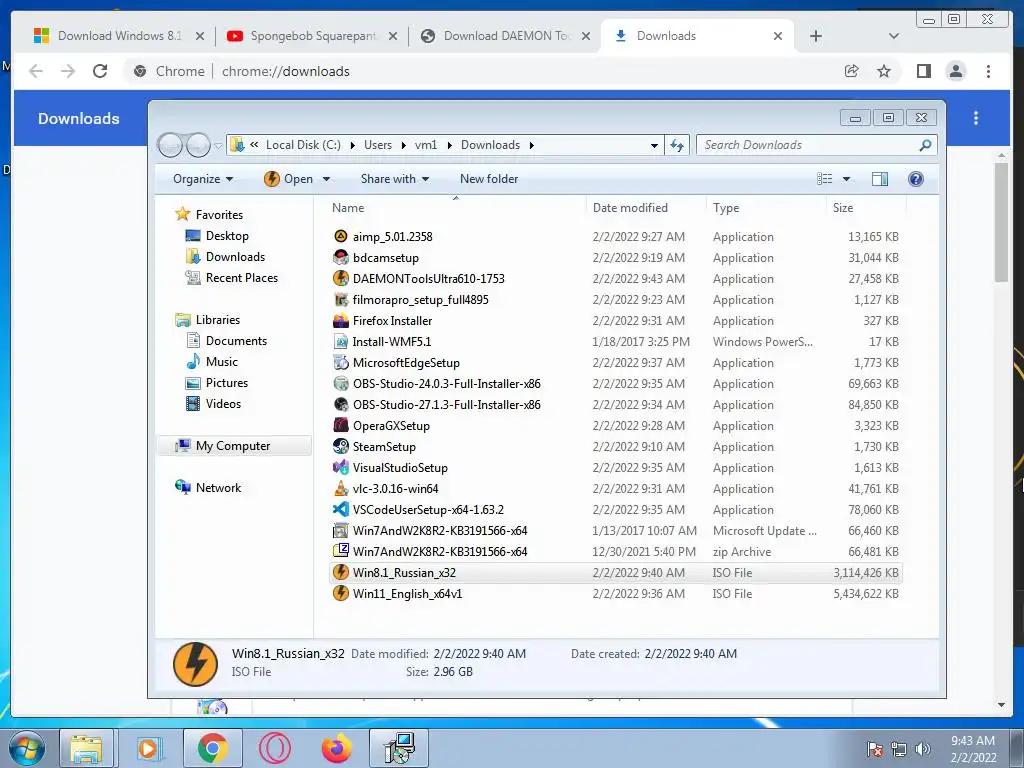1024x768 pixels.
Task: Open recent pages dropdown beside navigation buttons
Action: point(219,146)
